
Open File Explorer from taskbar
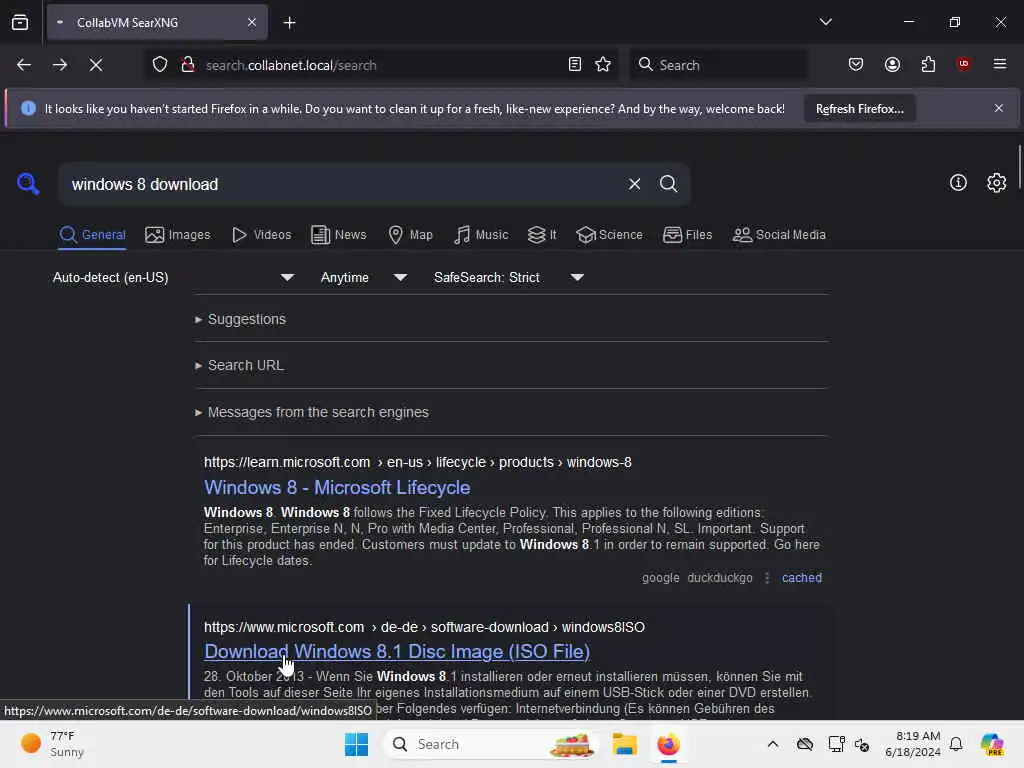point(624,744)
